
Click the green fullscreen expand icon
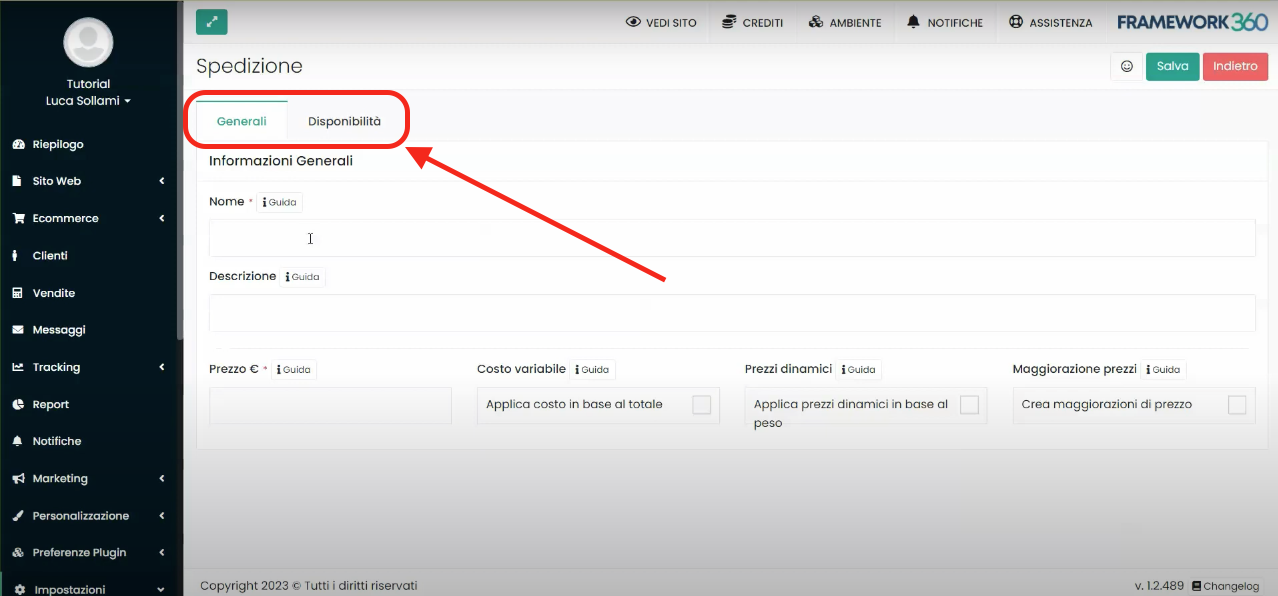click(x=211, y=22)
